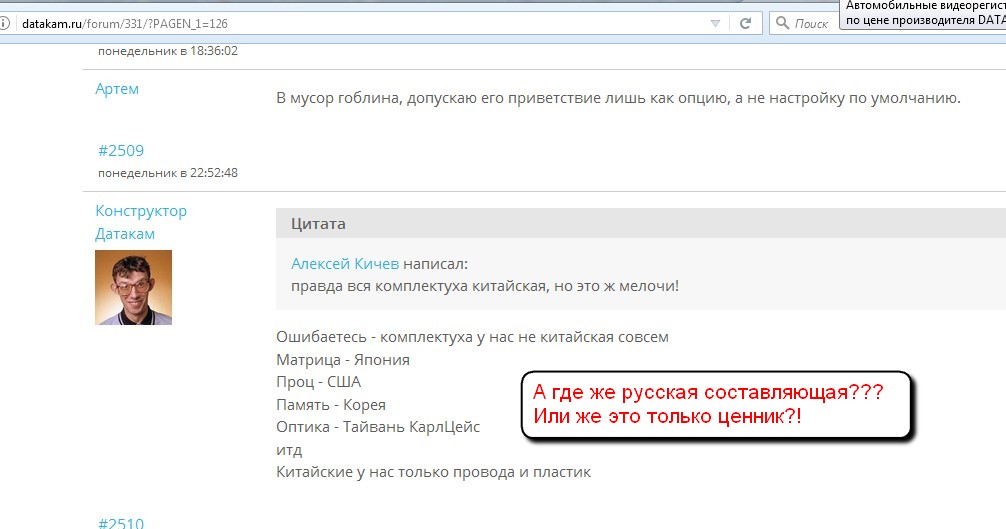Open the URL history dropdown arrow
1006x529 pixels.
[x=715, y=22]
